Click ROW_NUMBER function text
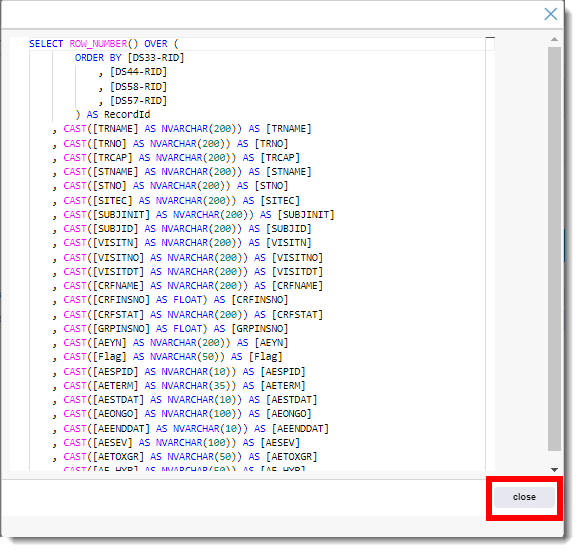This screenshot has width=580, height=552. click(x=98, y=44)
